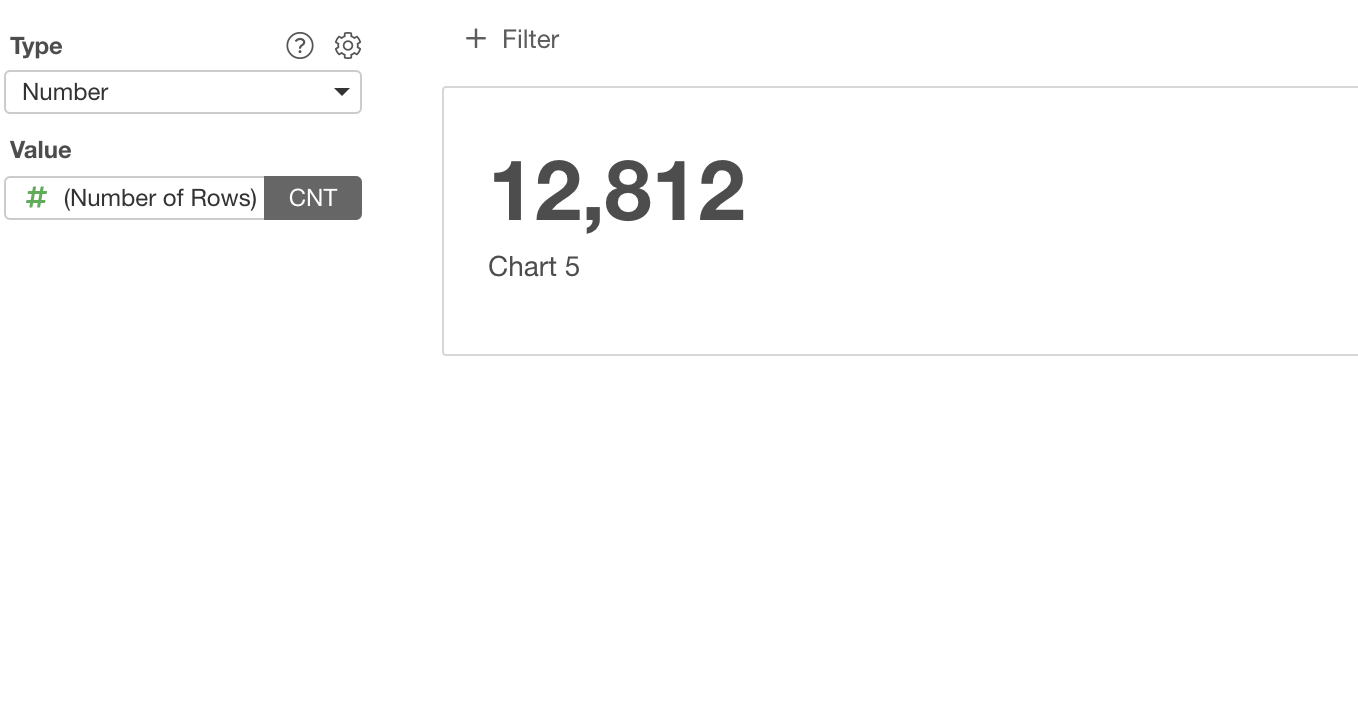The height and width of the screenshot is (722, 1358).
Task: Expand the Type dropdown caret arrow
Action: coord(341,92)
